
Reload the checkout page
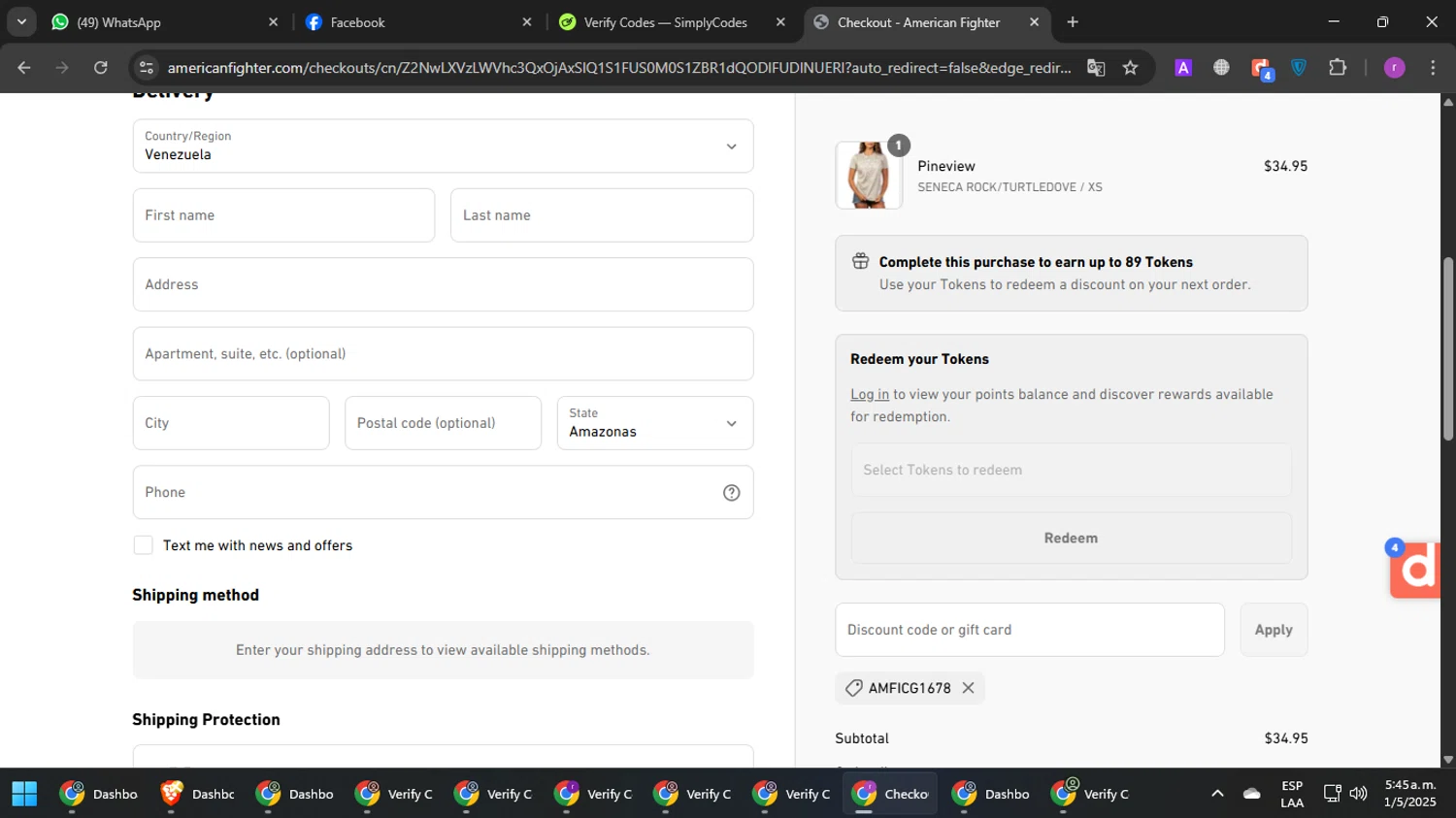(101, 67)
